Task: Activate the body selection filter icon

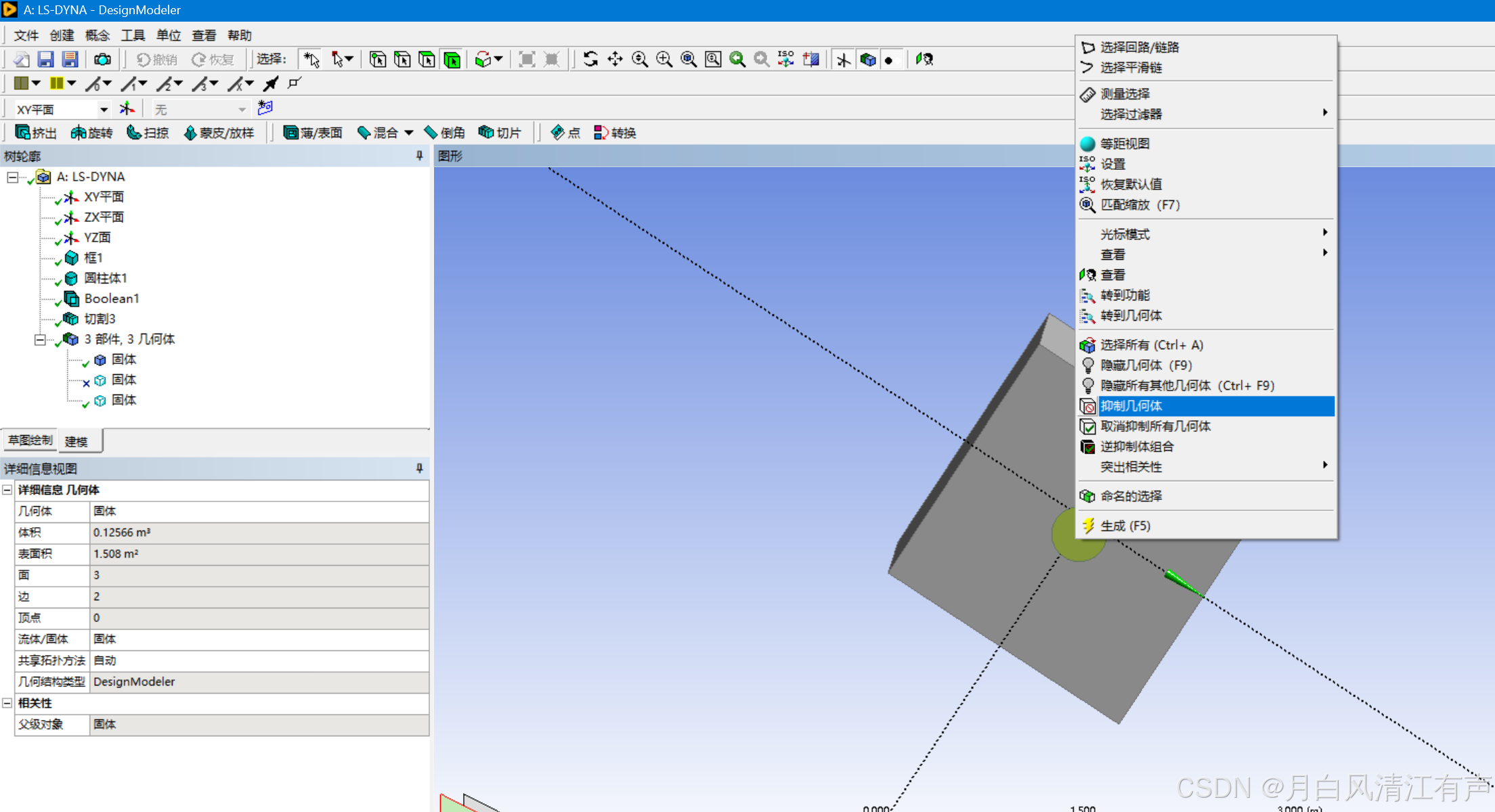Action: tap(452, 60)
